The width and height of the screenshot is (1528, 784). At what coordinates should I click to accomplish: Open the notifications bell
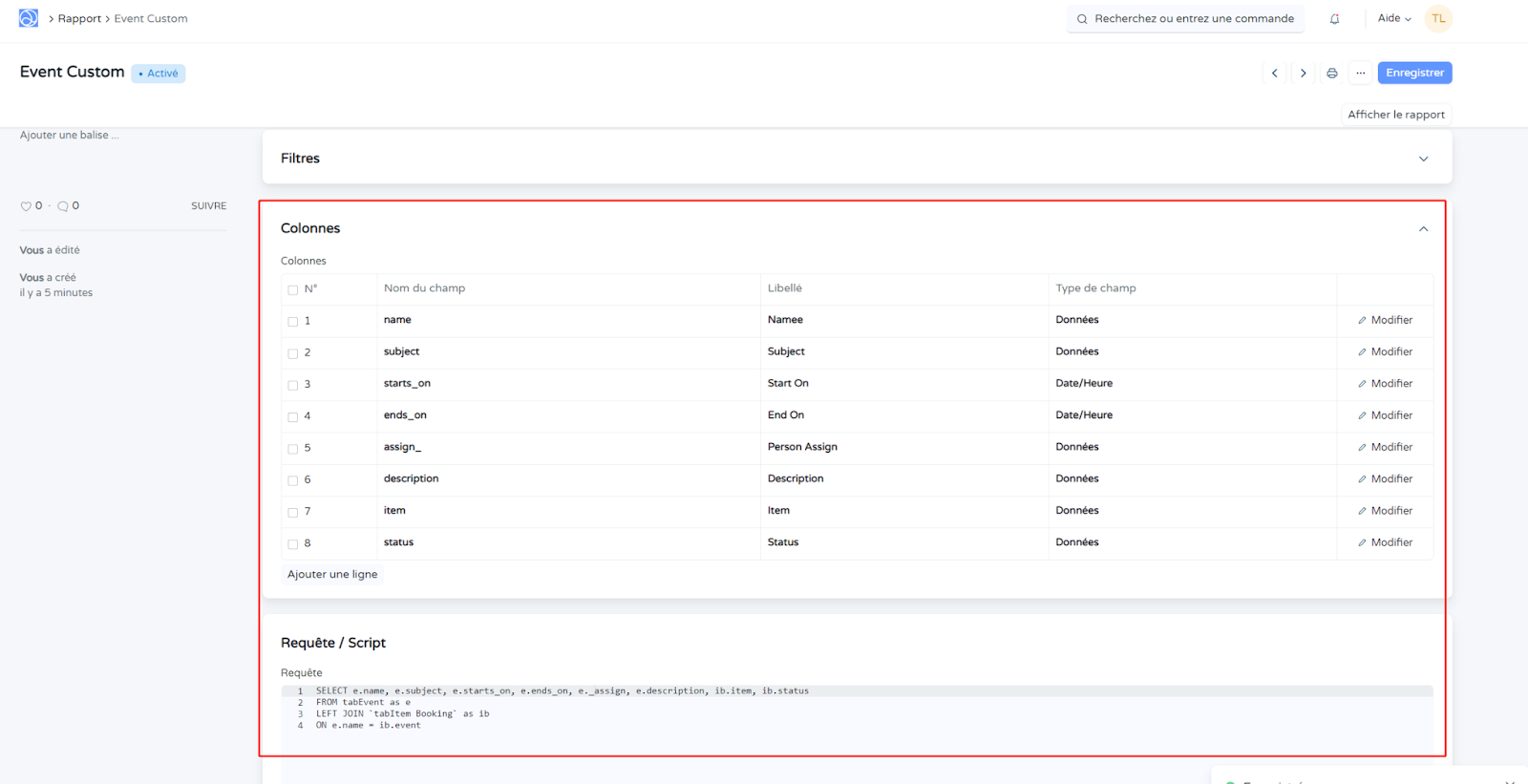pos(1334,19)
